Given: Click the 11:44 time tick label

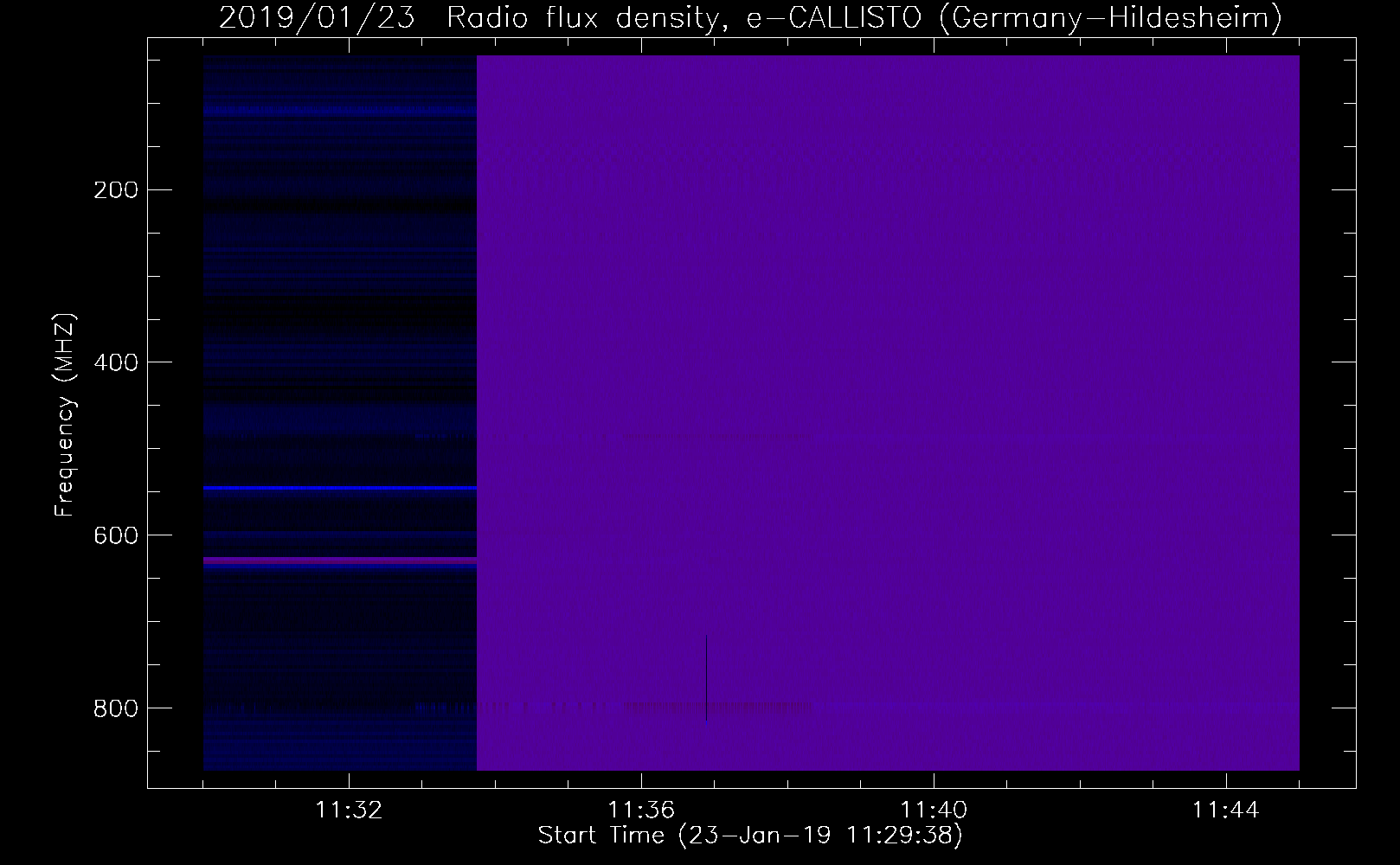Looking at the screenshot, I should tap(1226, 811).
